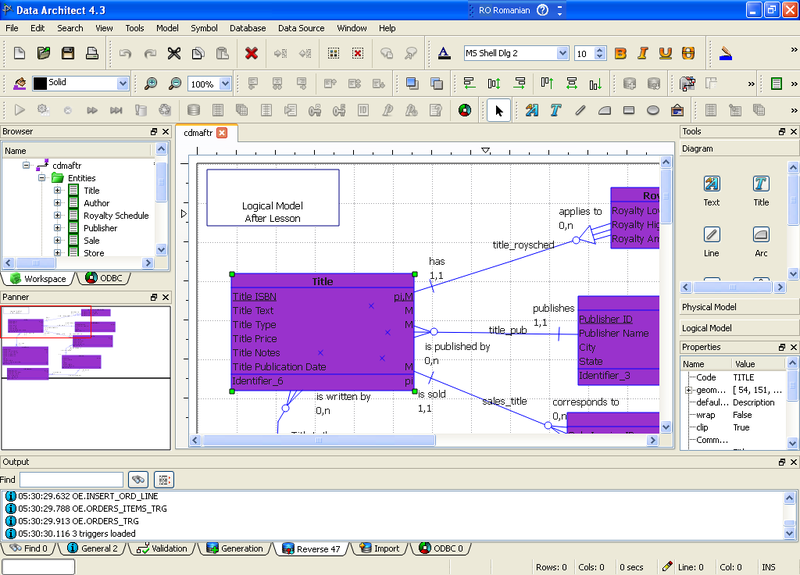Click the Redo arrow icon
Image resolution: width=800 pixels, height=575 pixels.
point(149,53)
